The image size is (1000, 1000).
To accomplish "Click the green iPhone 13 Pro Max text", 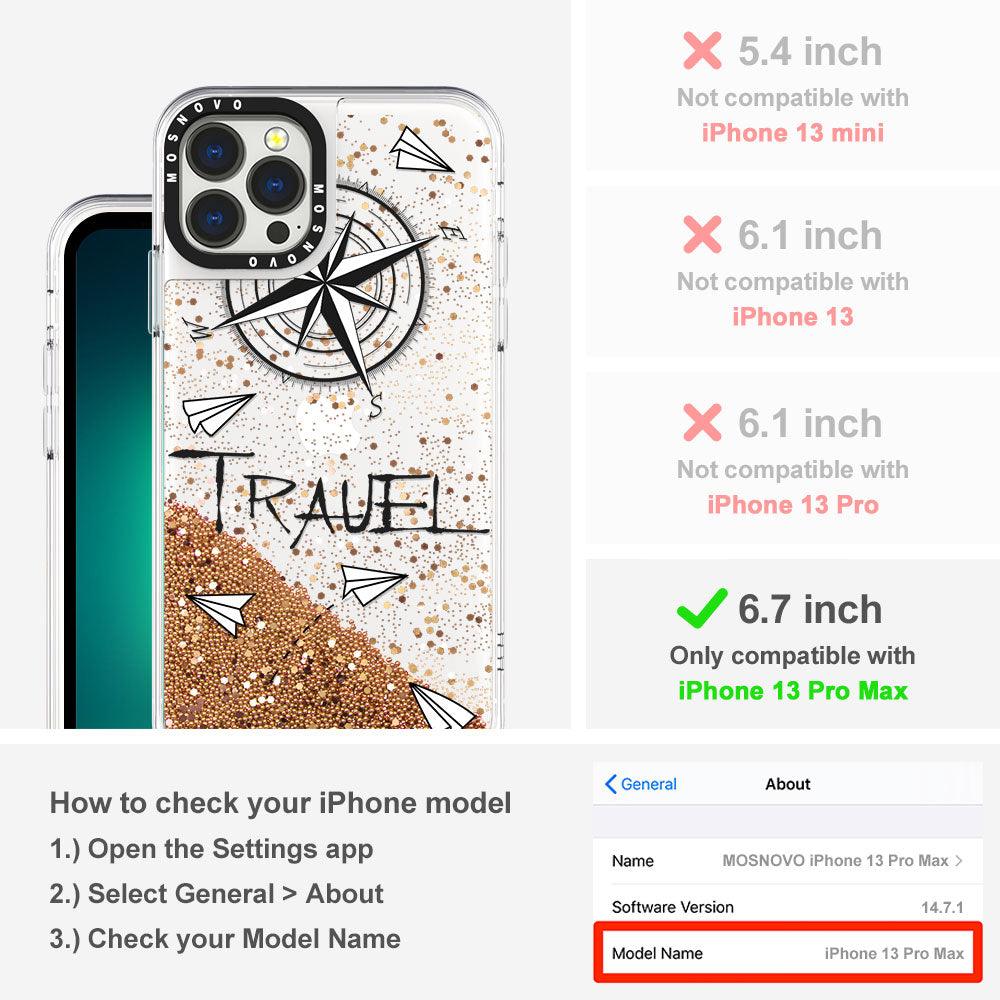I will tap(793, 691).
